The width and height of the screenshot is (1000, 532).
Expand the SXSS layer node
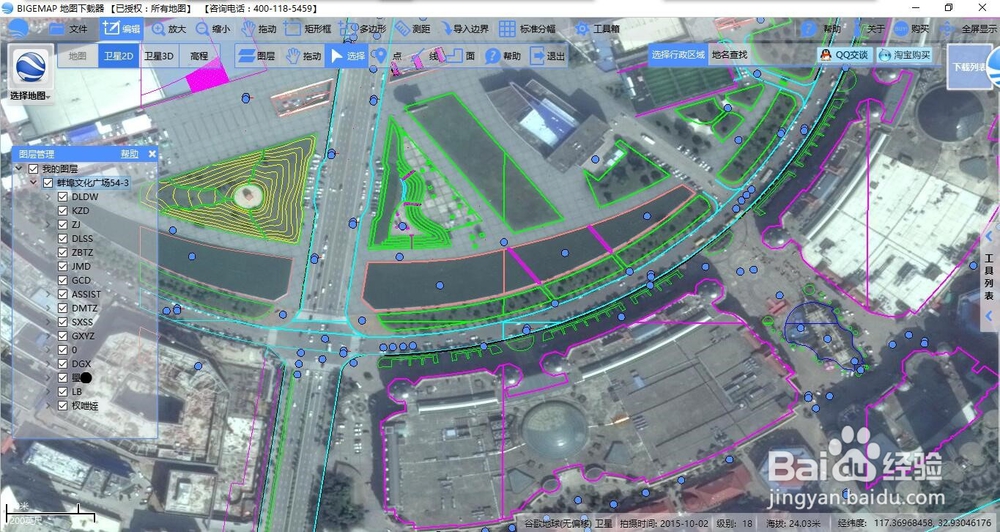coord(48,322)
